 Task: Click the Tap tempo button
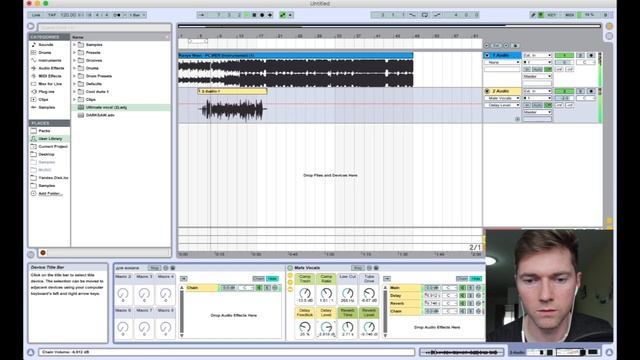(x=52, y=15)
